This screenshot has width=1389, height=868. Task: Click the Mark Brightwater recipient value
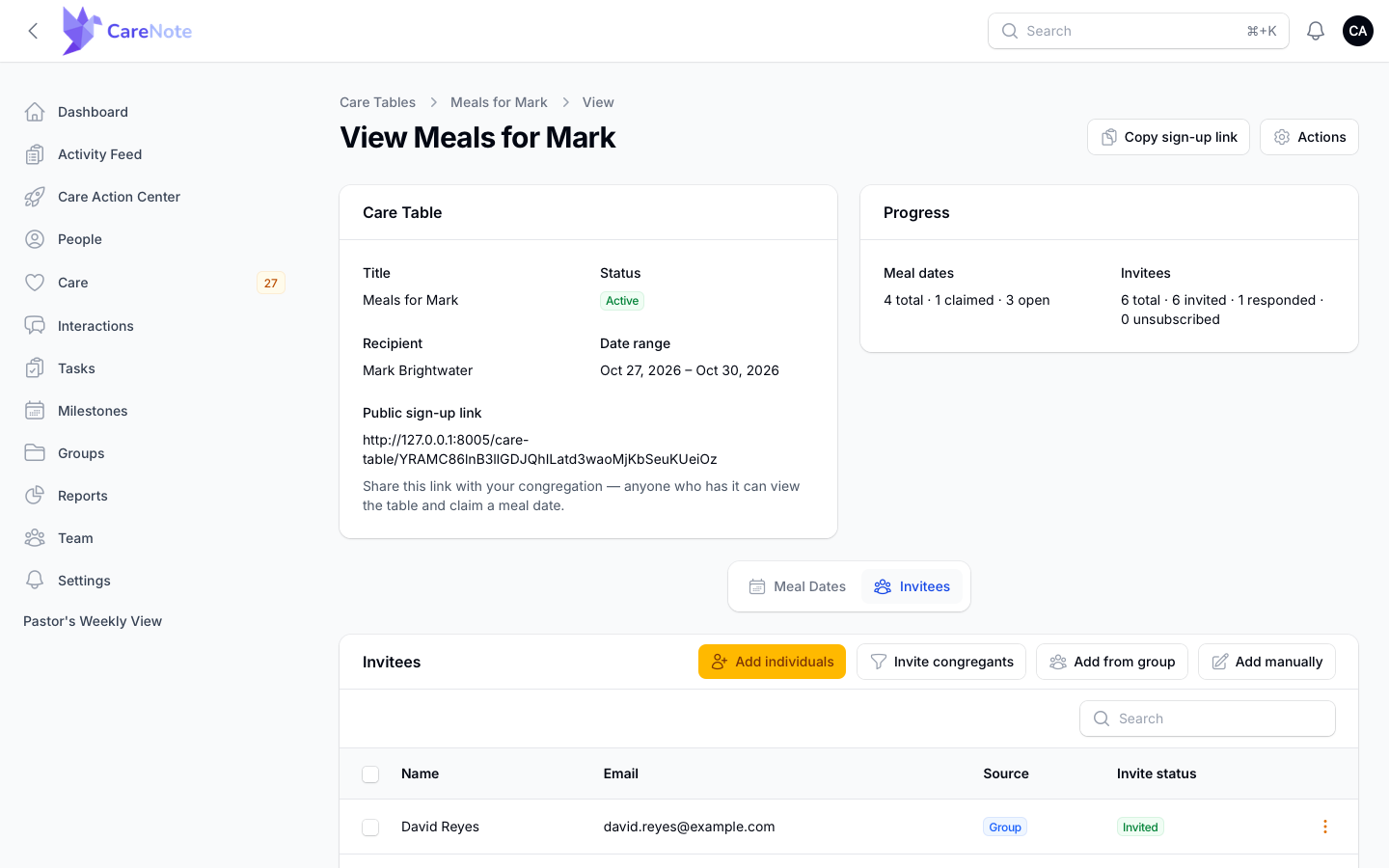(x=418, y=370)
